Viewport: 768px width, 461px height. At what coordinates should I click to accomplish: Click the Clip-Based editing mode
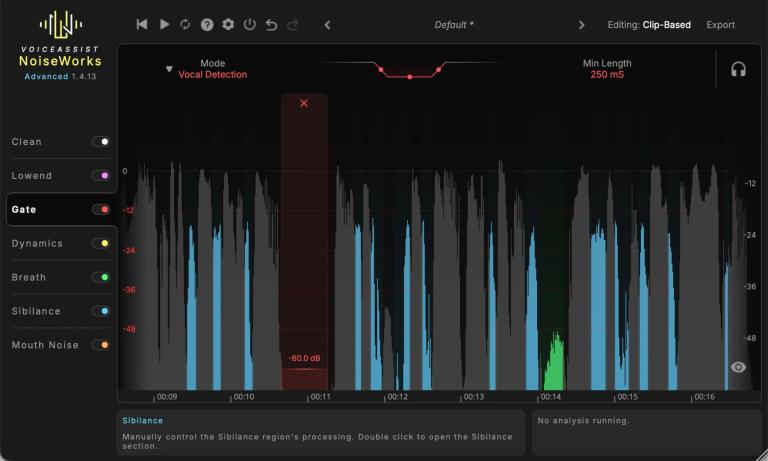[667, 24]
